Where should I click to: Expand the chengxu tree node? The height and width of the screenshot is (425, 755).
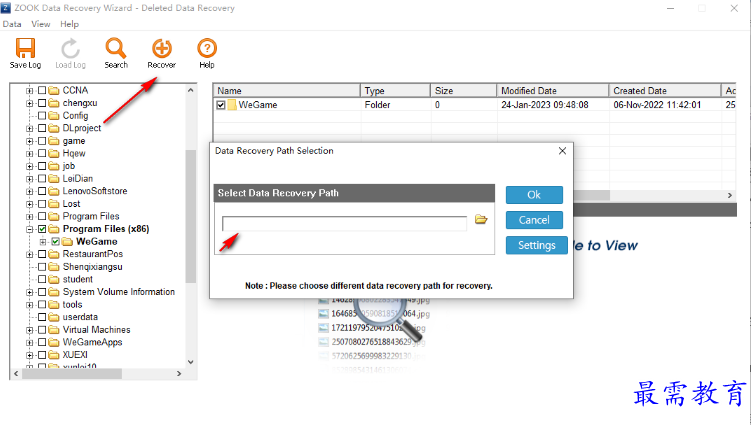click(29, 103)
